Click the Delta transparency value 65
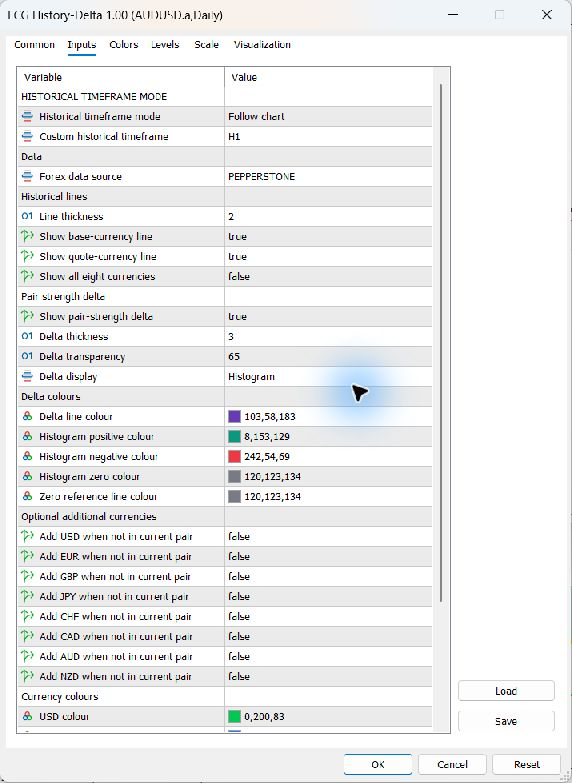This screenshot has height=783, width=572. (x=328, y=356)
